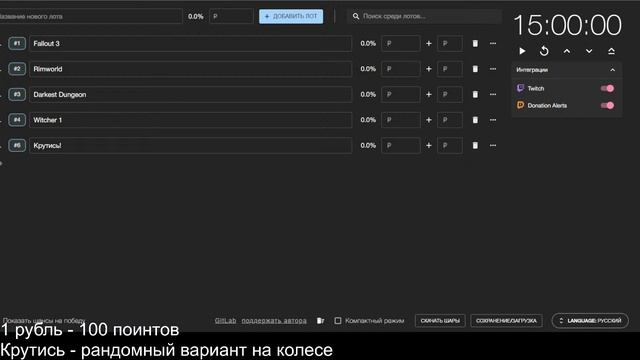Click the Крутись! 0.0% percentage
This screenshot has width=640, height=360.
[368, 145]
